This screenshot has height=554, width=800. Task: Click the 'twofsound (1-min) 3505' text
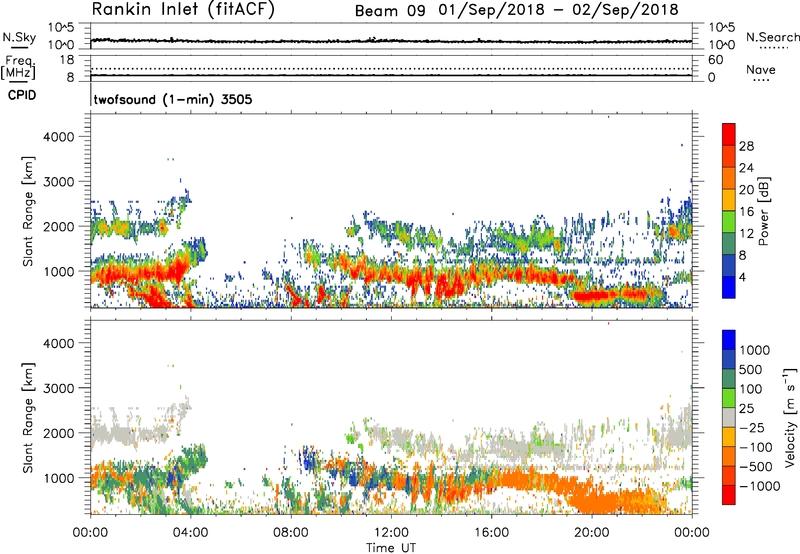click(x=173, y=99)
